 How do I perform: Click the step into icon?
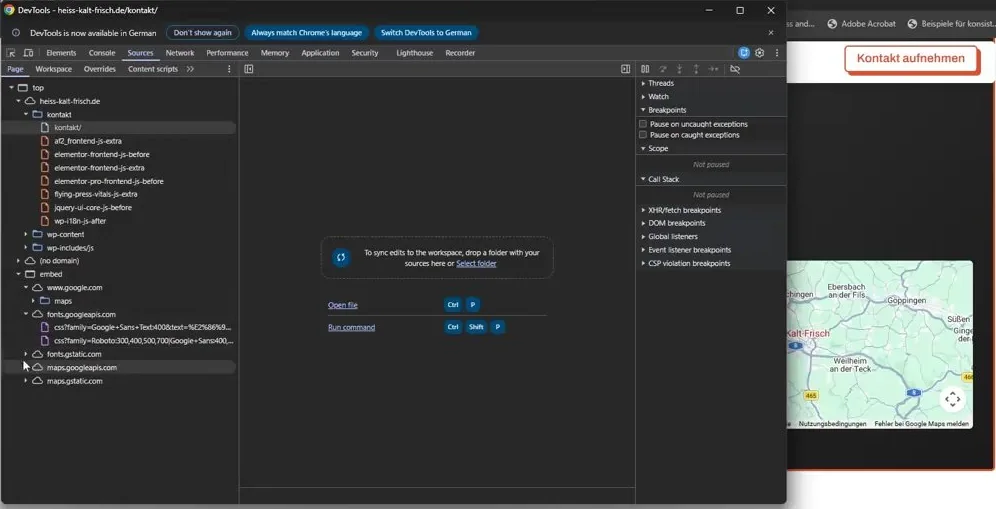tap(680, 69)
